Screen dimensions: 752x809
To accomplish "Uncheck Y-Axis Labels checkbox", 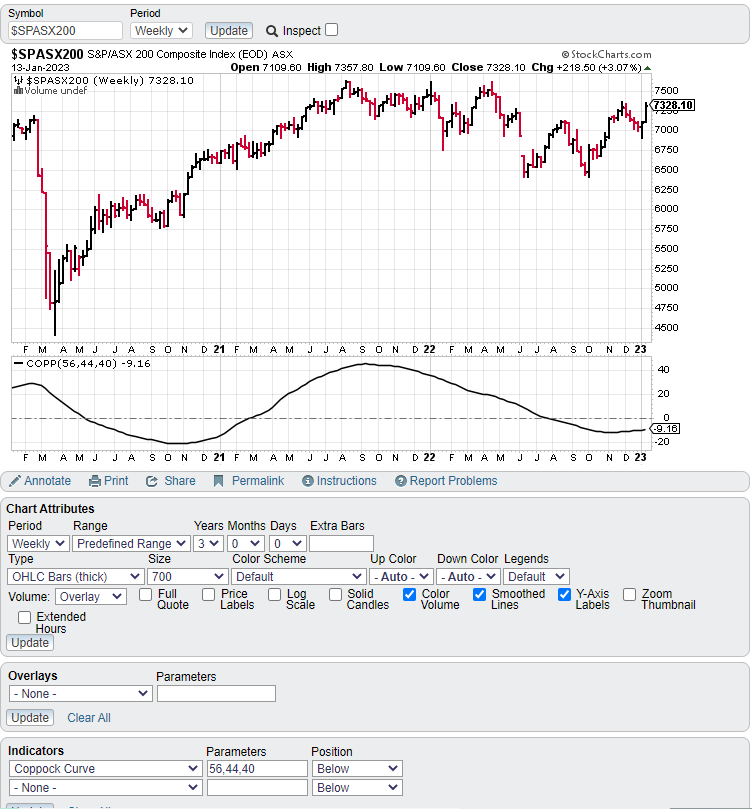I will (564, 594).
